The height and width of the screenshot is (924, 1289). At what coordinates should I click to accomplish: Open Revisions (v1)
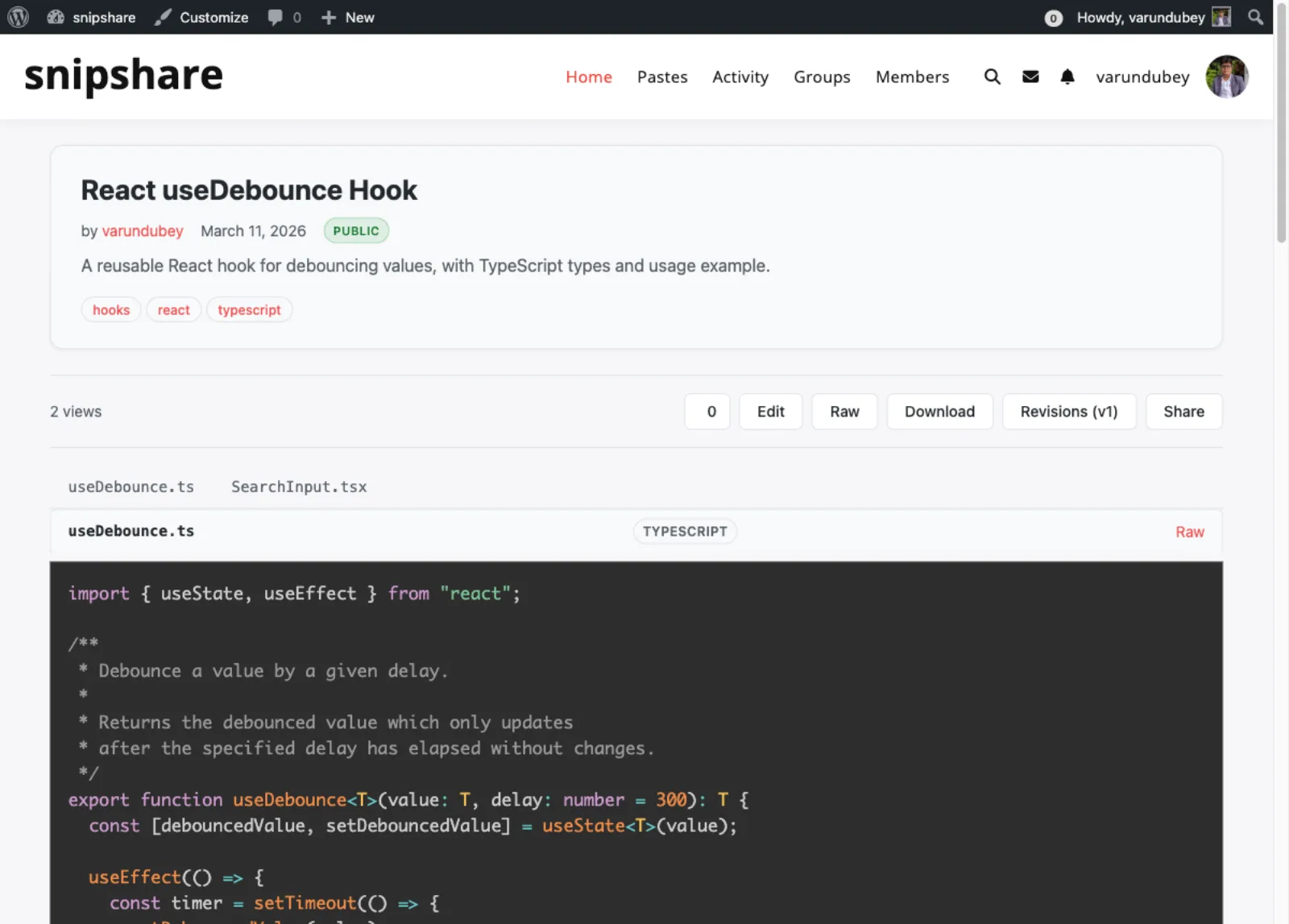point(1069,412)
